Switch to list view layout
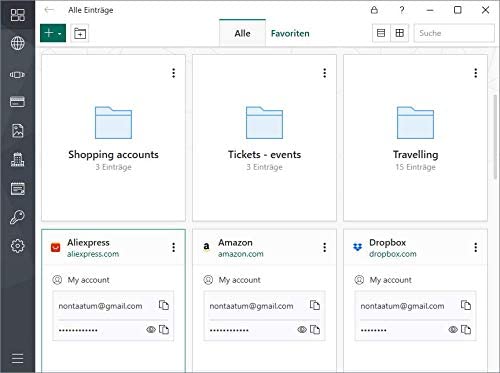This screenshot has height=373, width=500. tap(381, 33)
